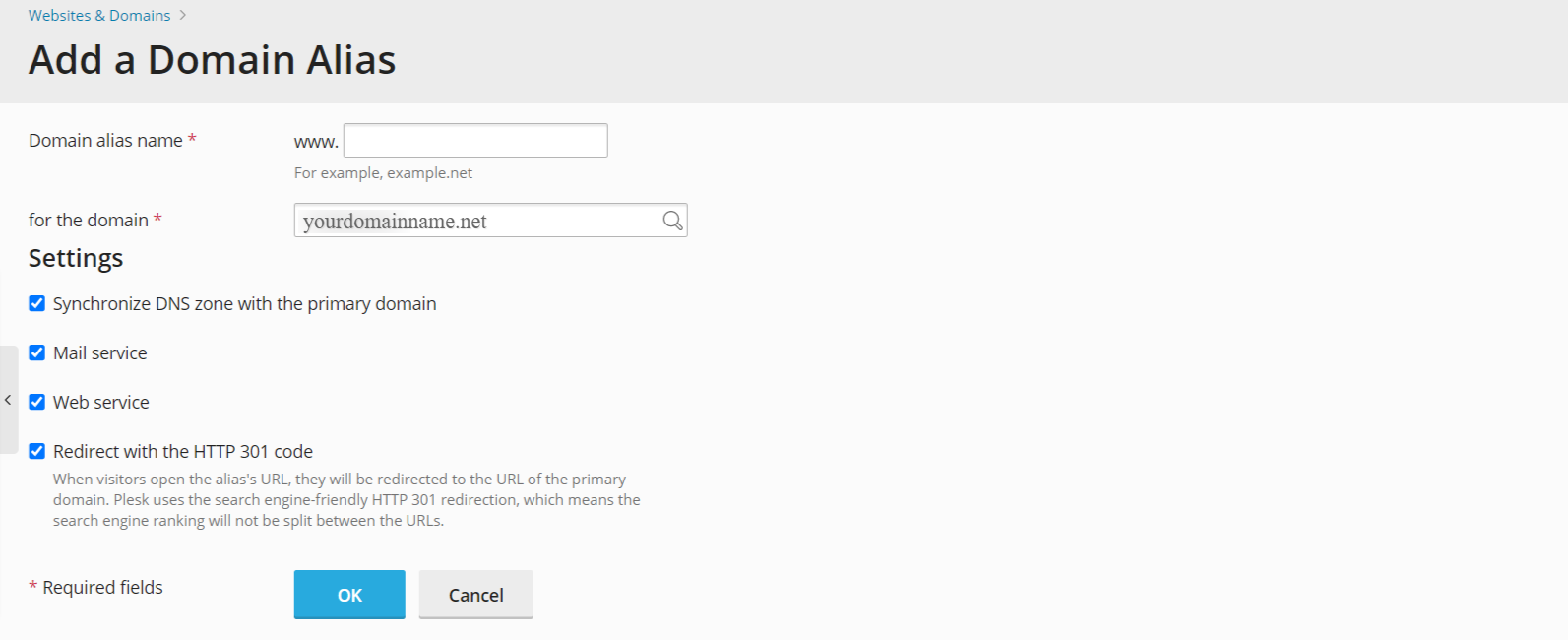Disable the Mail service checkbox

click(x=36, y=352)
